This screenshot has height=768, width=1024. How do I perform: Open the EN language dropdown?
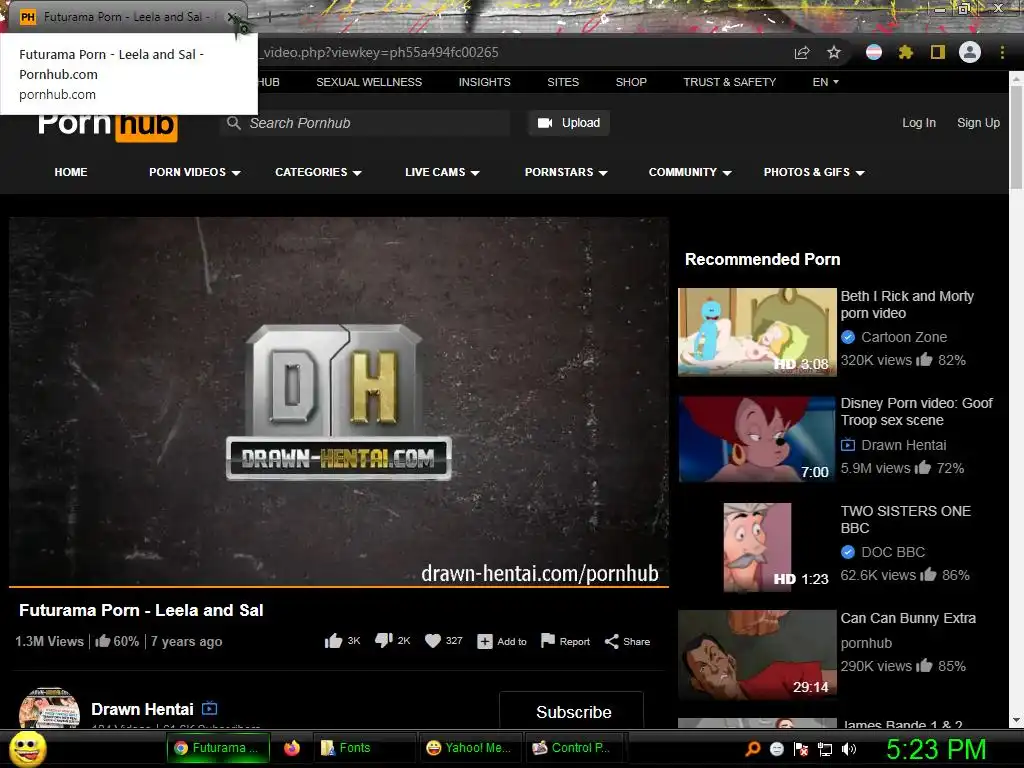pyautogui.click(x=825, y=82)
